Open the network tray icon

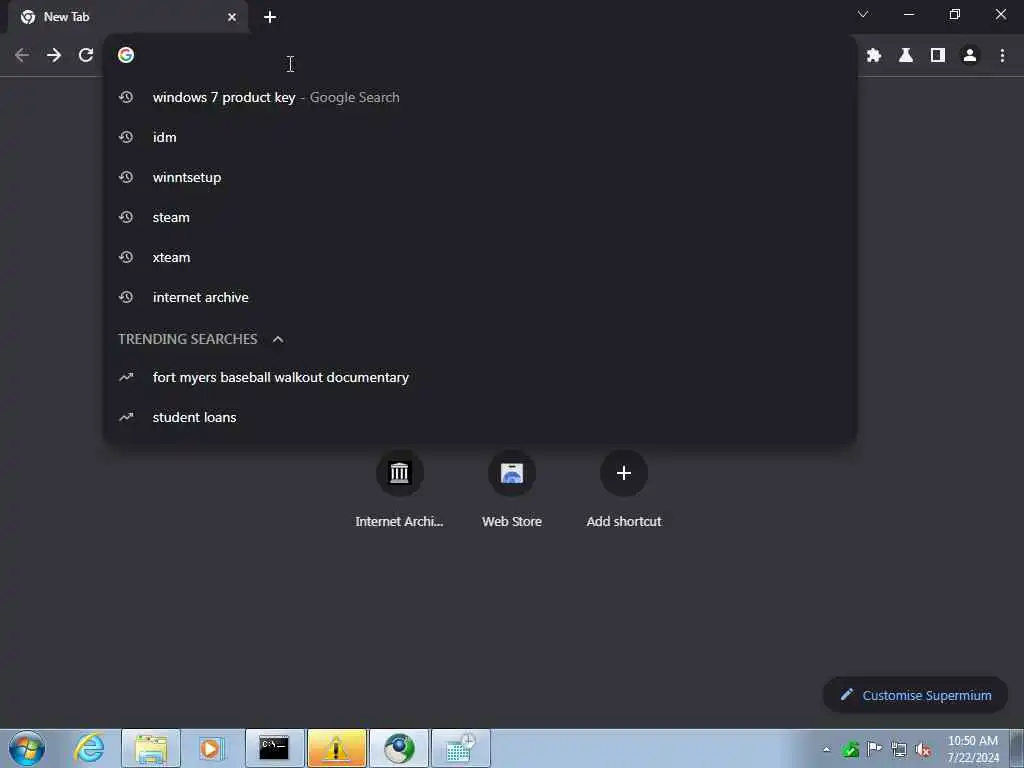point(899,749)
